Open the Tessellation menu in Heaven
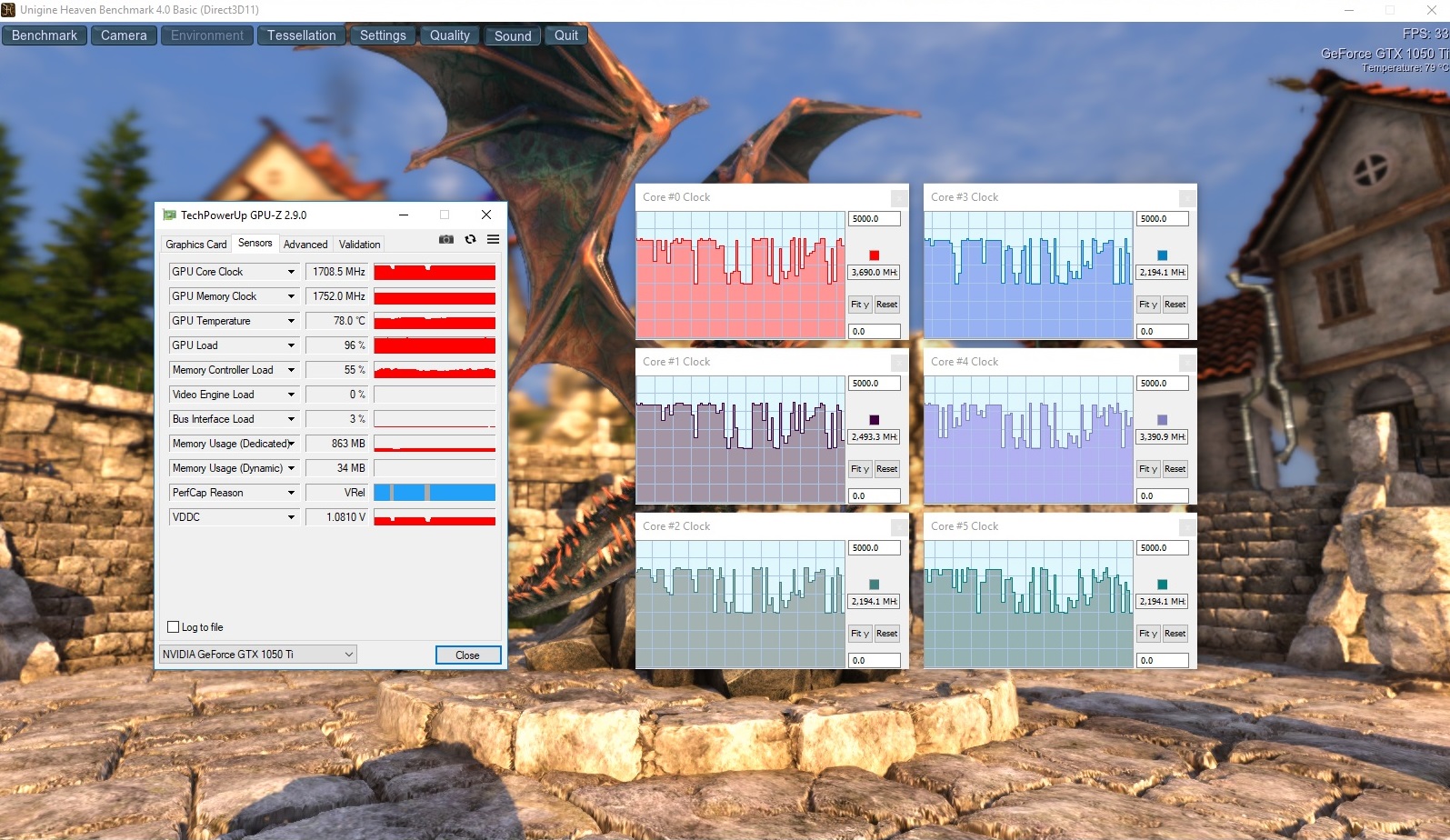 [x=302, y=35]
